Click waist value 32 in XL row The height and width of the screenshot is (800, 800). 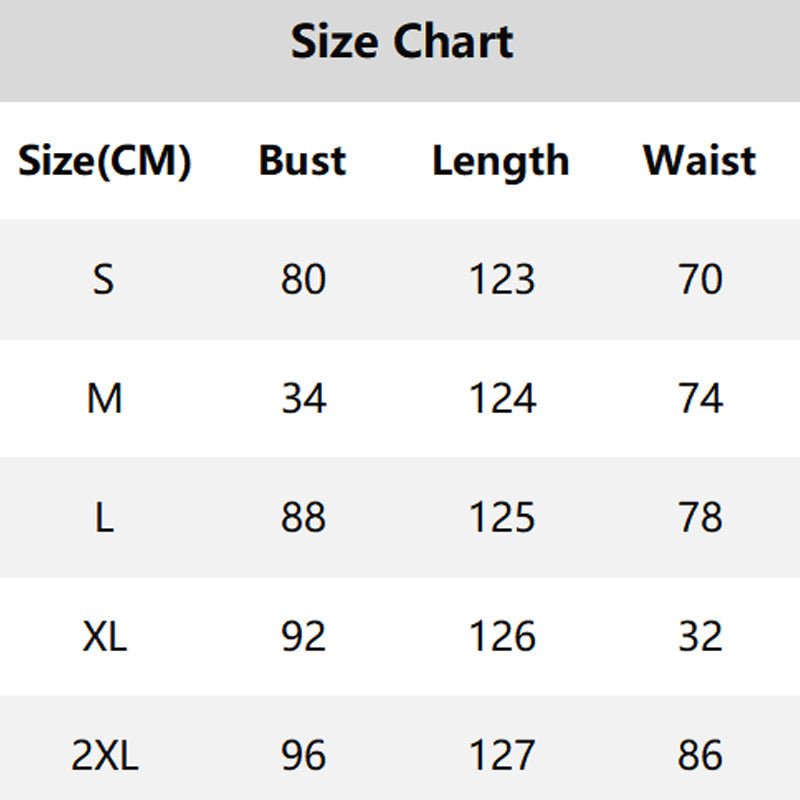tap(700, 637)
